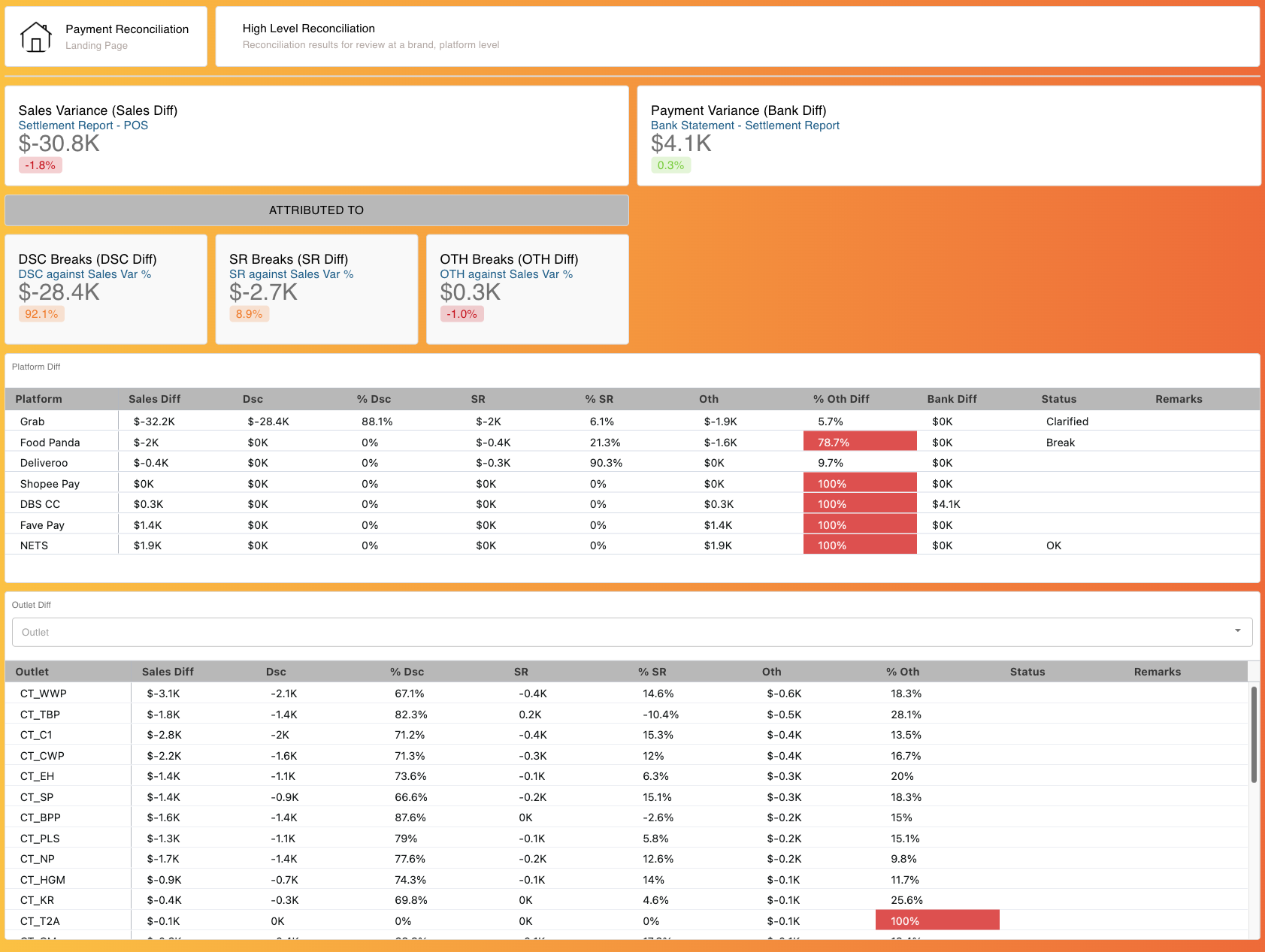Select the CT_SP outlet row
The width and height of the screenshot is (1265, 952).
pyautogui.click(x=627, y=797)
